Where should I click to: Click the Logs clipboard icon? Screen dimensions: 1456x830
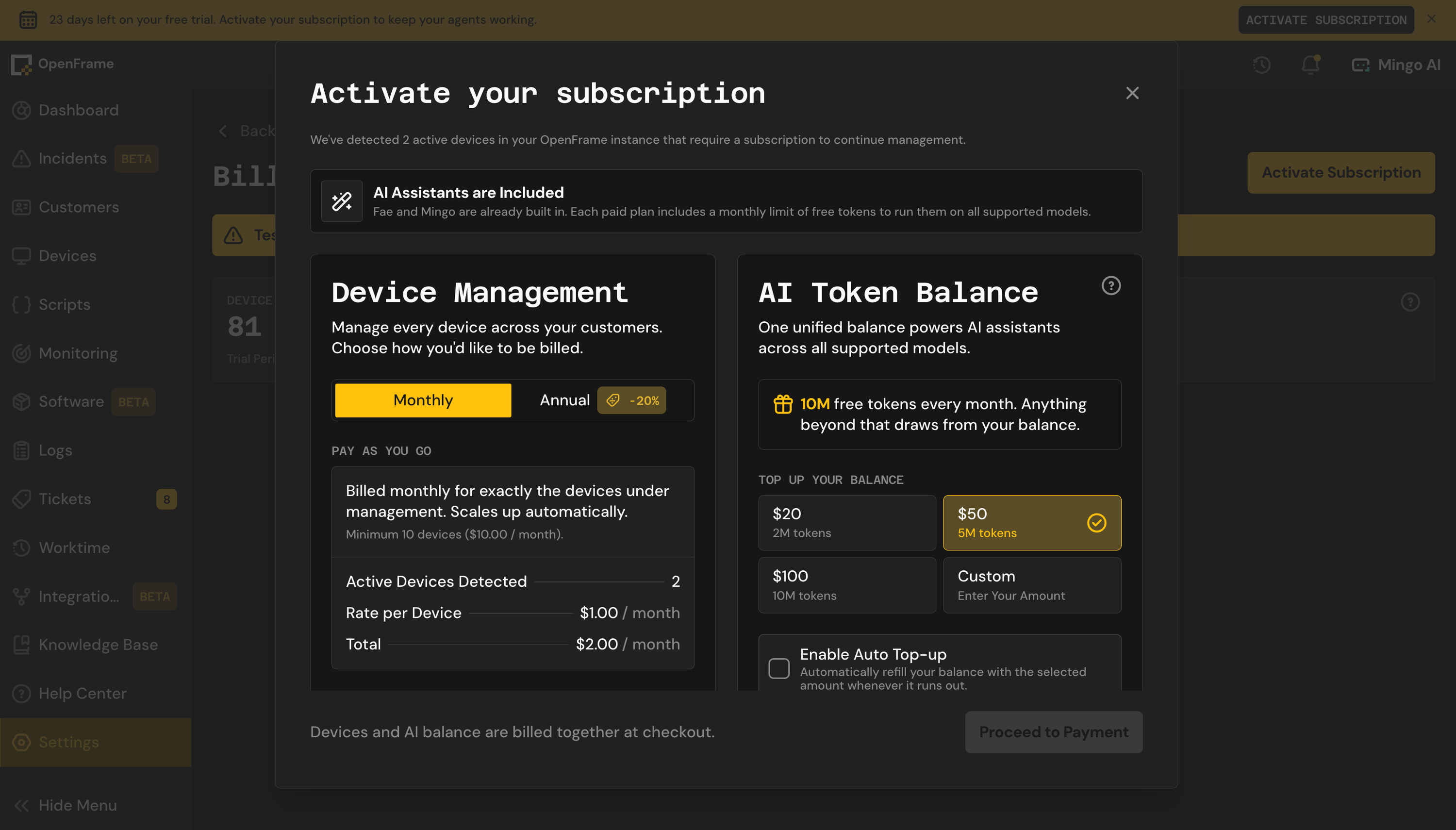(x=21, y=450)
